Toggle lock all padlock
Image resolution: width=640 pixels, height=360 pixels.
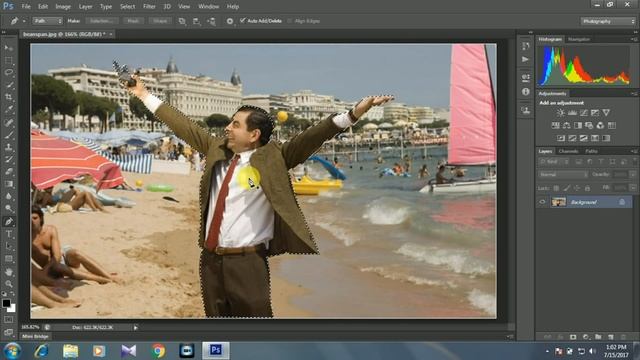(x=587, y=188)
